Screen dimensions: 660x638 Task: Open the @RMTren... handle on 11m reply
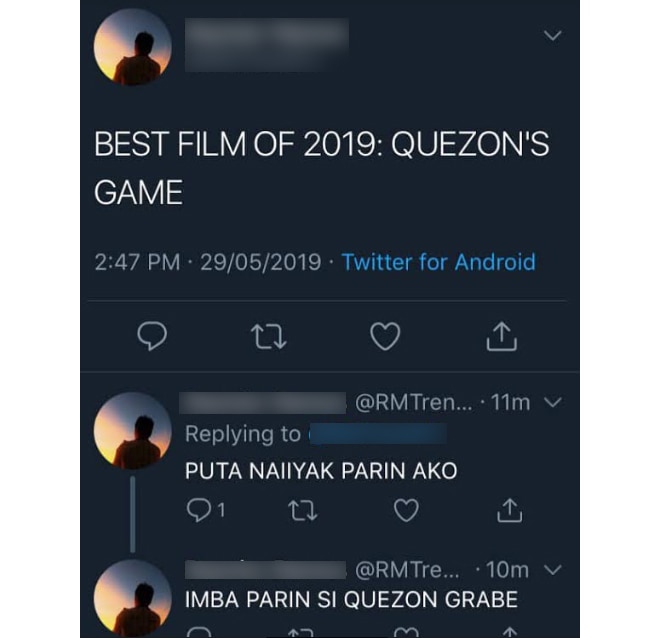tap(414, 402)
